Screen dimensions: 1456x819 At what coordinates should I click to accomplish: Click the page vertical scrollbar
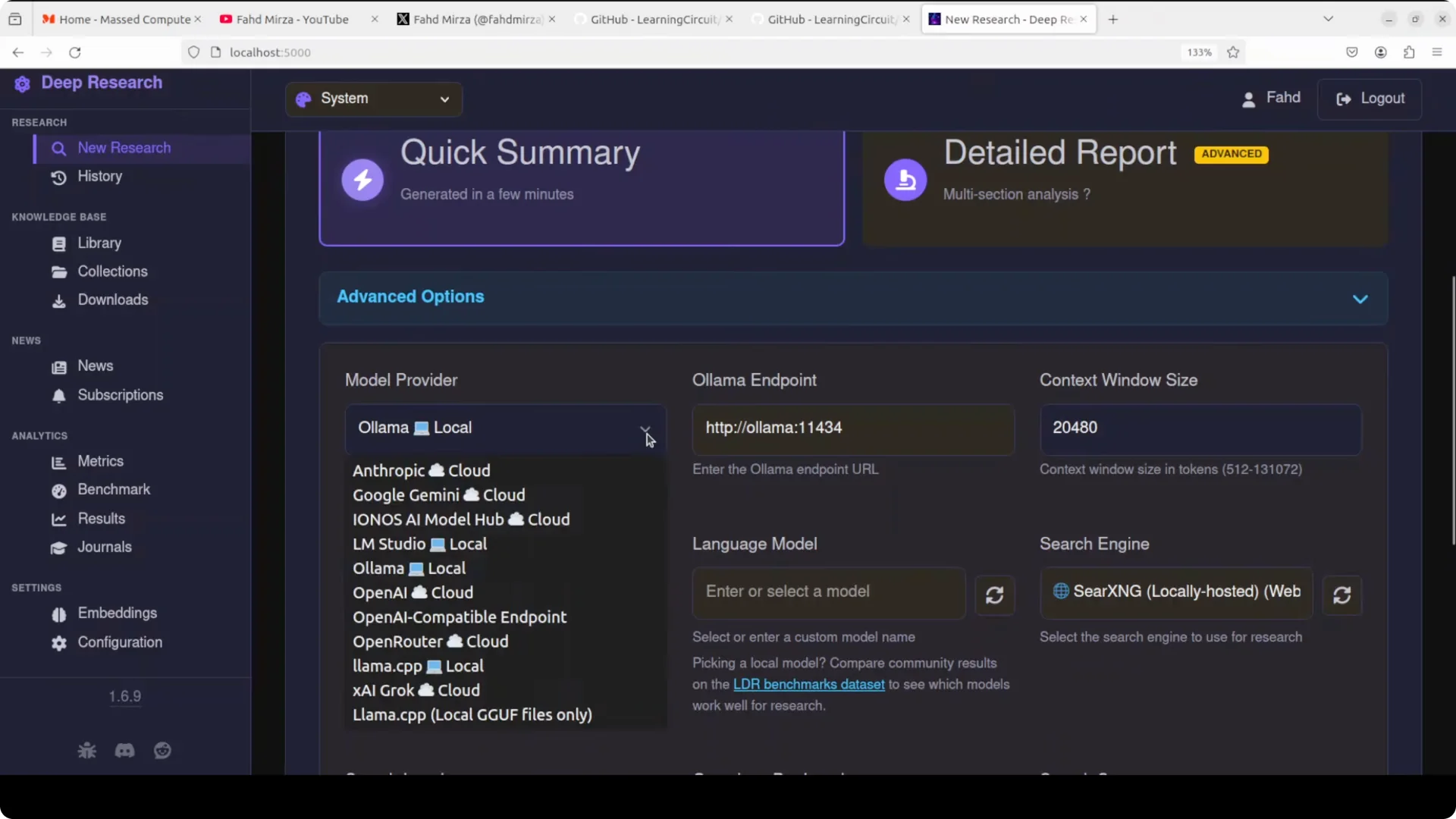pyautogui.click(x=1452, y=409)
